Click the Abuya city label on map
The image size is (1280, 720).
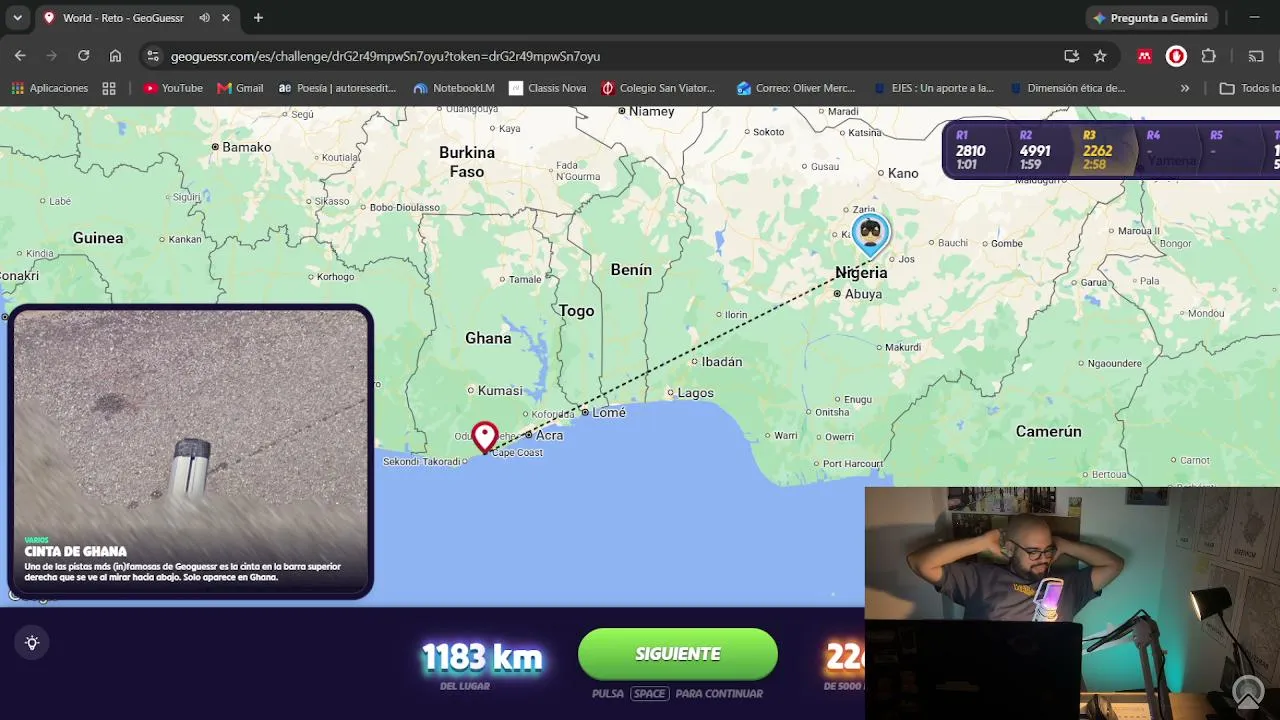click(863, 294)
